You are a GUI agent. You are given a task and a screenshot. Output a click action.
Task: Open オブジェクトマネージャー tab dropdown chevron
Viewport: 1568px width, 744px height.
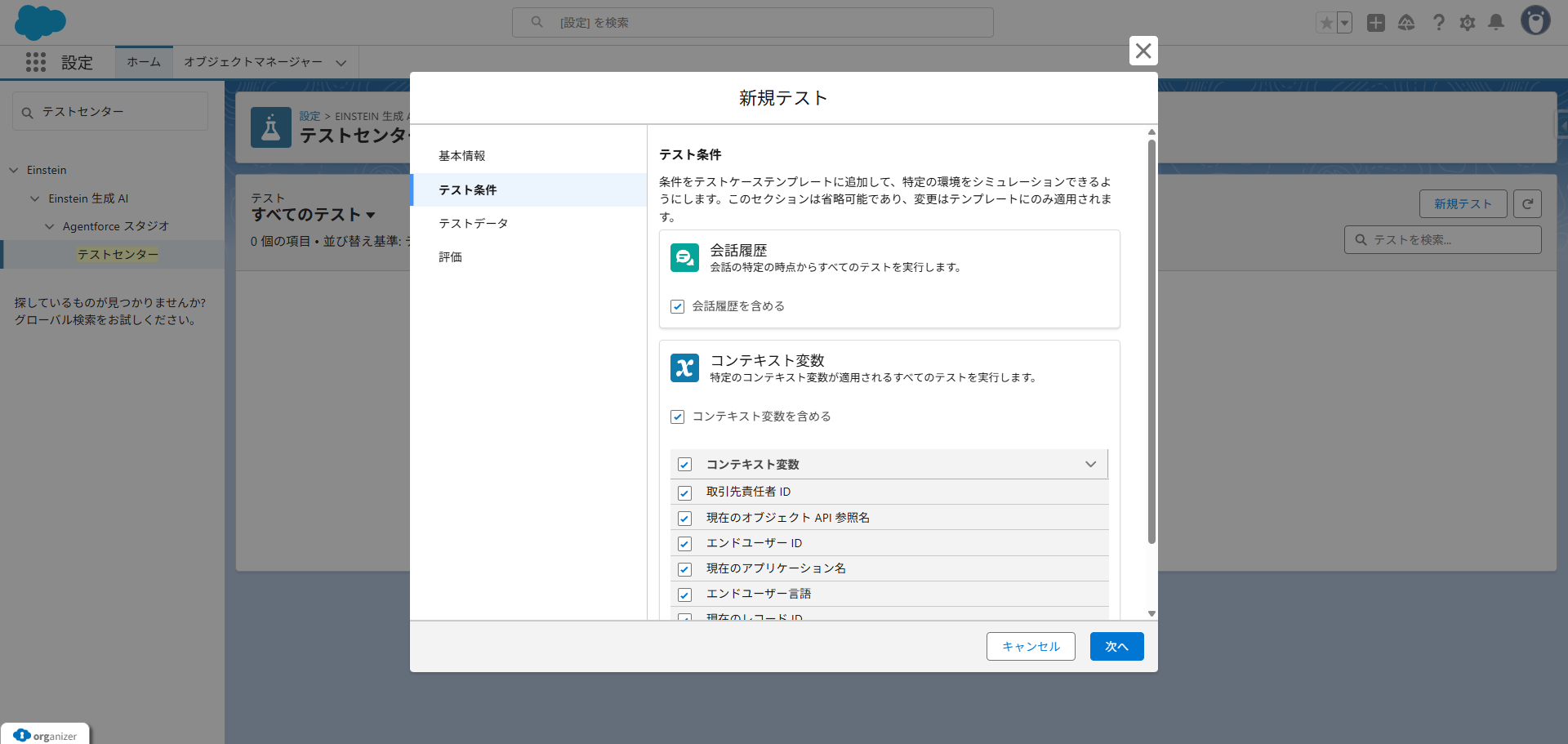(341, 63)
